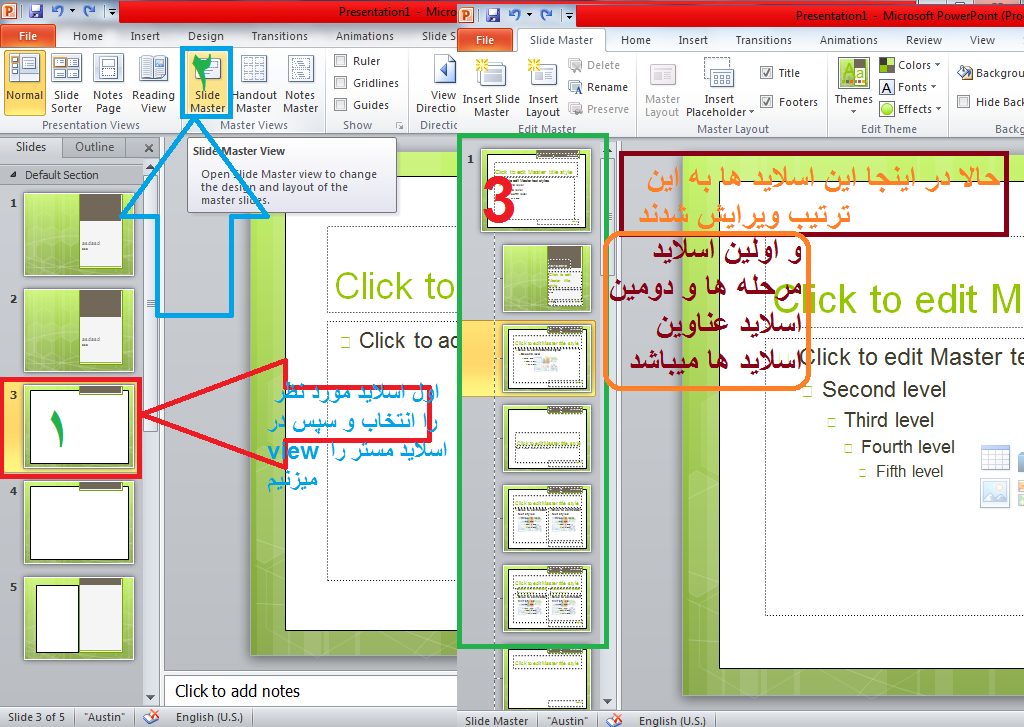1024x727 pixels.
Task: Open Reading View
Action: (153, 83)
